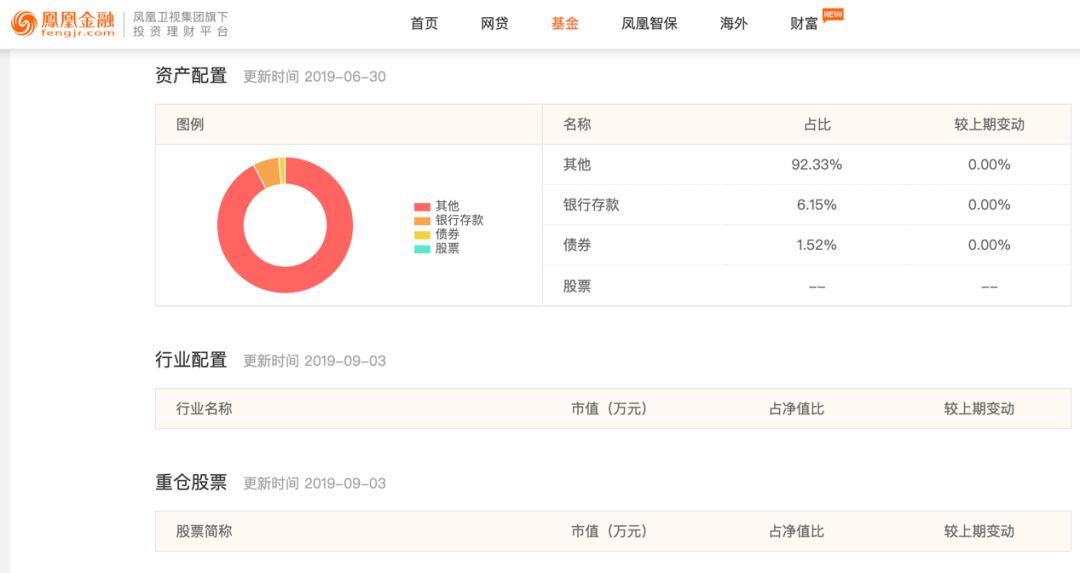The image size is (1080, 573).
Task: Click the 0.00% change in 债券 row
Action: click(989, 244)
